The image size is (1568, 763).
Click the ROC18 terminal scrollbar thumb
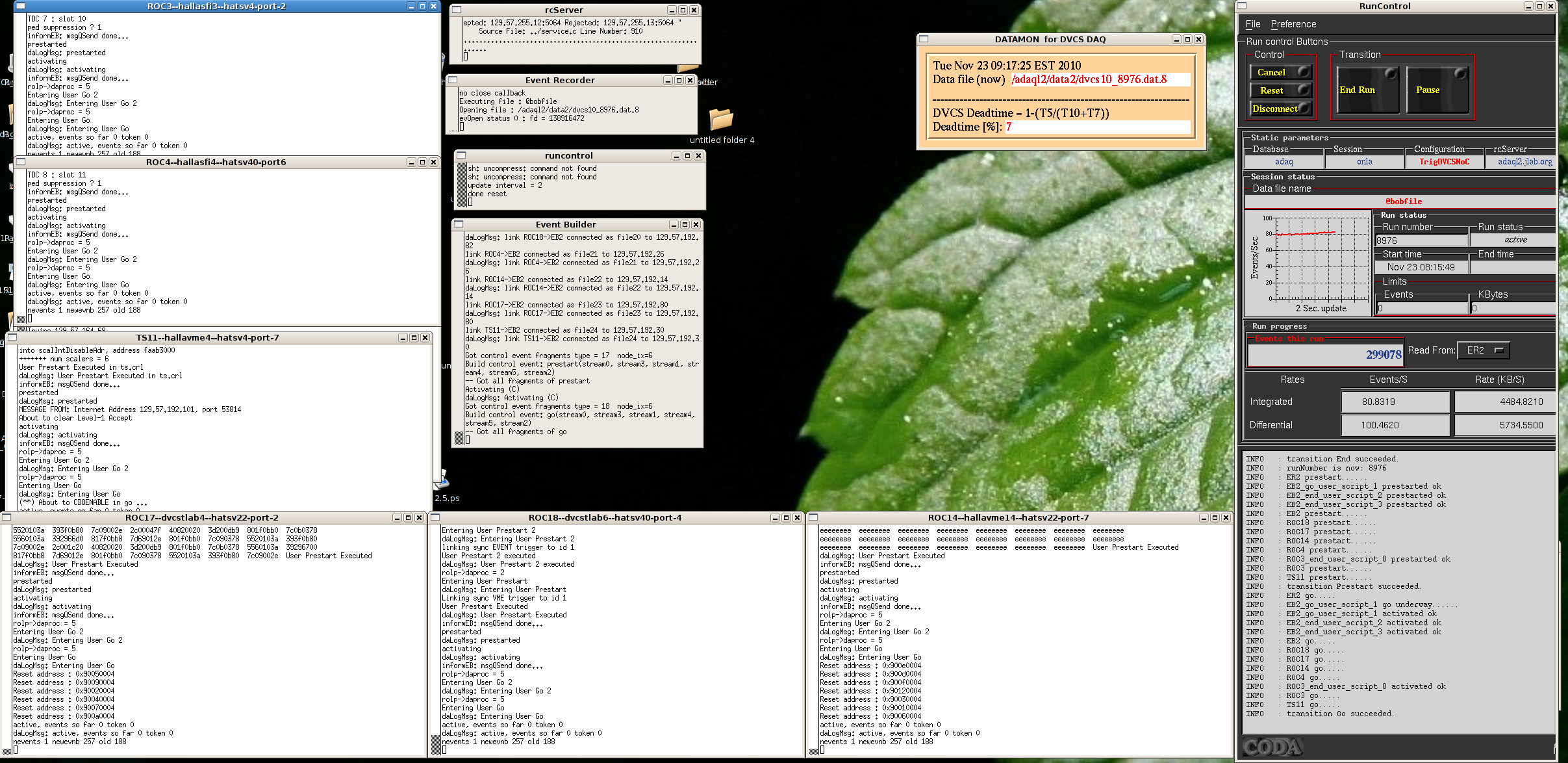(435, 744)
